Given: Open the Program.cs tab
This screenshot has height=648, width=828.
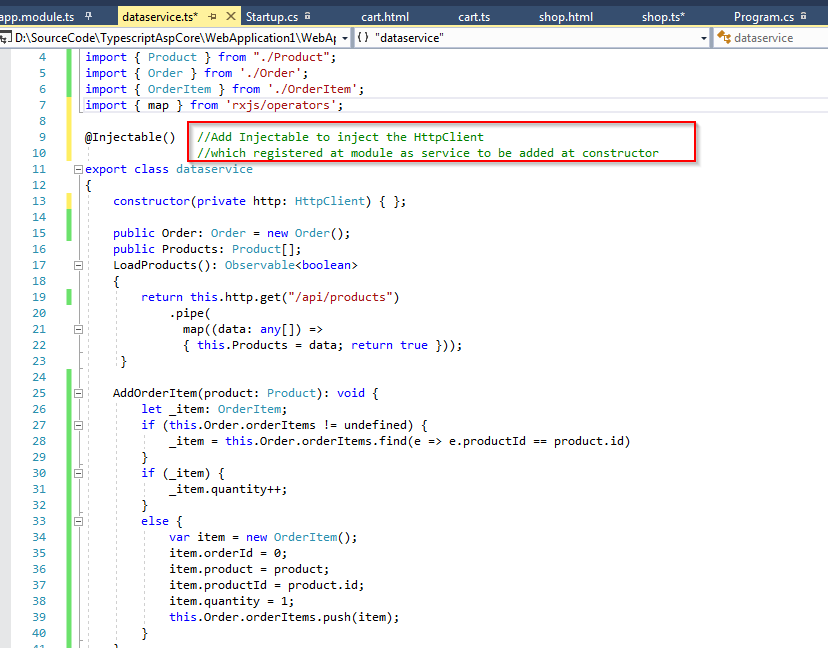Looking at the screenshot, I should coord(764,17).
